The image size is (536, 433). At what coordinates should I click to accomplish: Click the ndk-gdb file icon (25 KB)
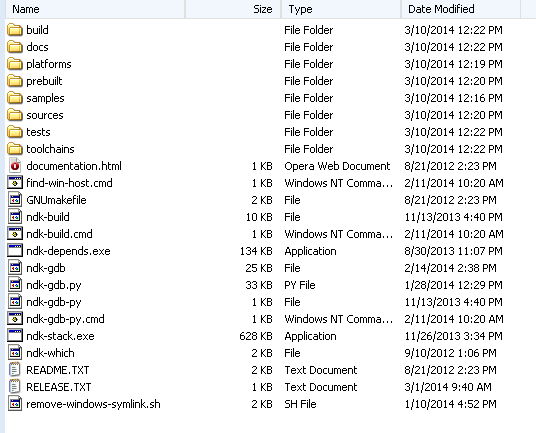15,268
